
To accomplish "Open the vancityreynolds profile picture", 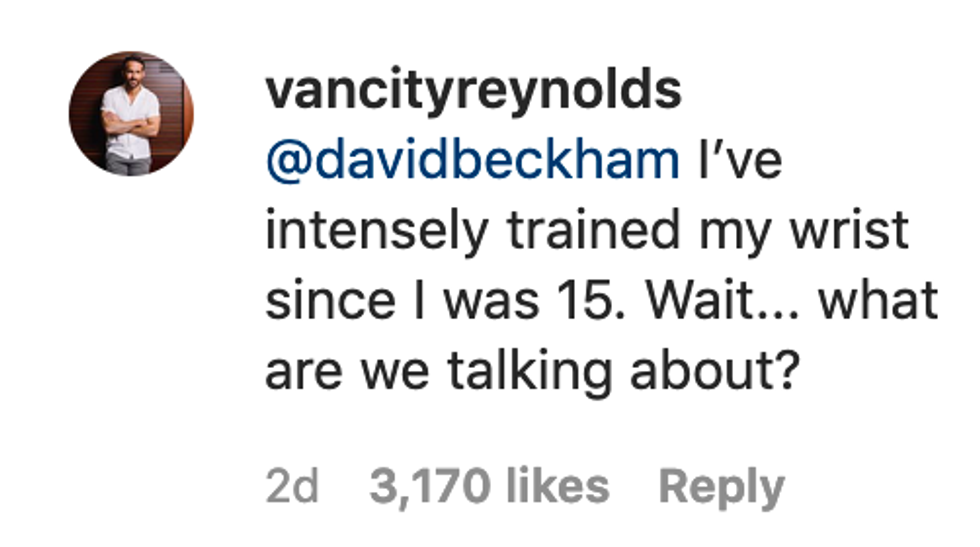I will [130, 113].
